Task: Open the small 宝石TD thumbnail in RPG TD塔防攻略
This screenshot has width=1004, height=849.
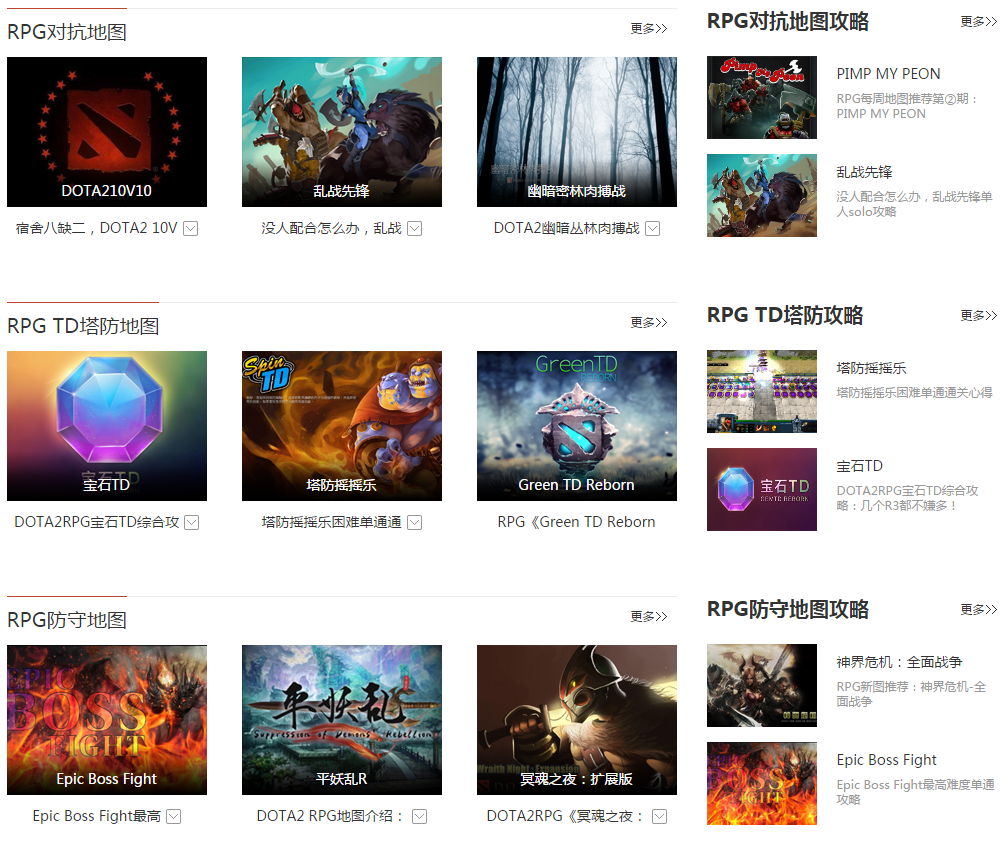Action: [762, 489]
